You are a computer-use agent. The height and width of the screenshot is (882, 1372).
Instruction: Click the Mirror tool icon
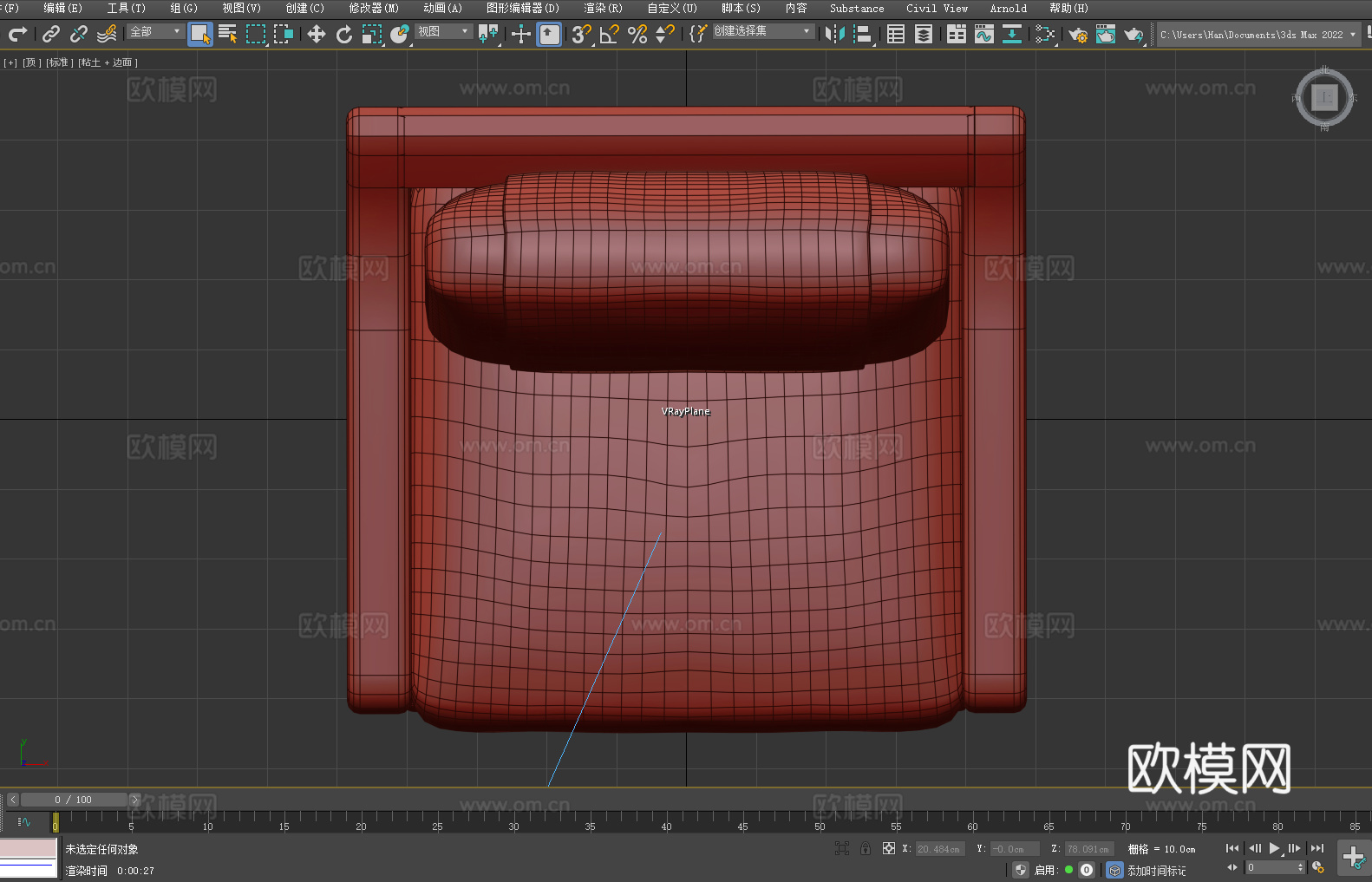[x=835, y=34]
